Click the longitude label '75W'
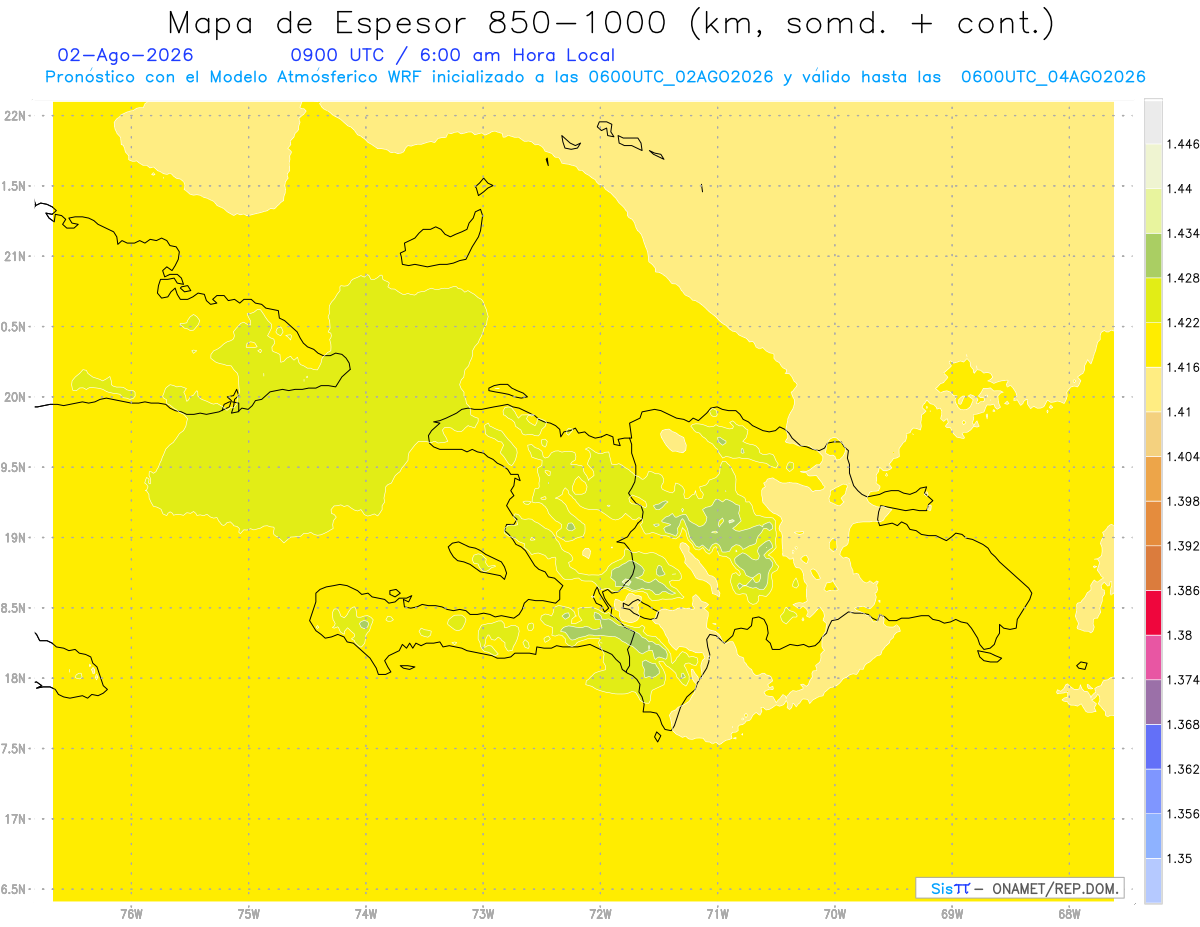 249,913
